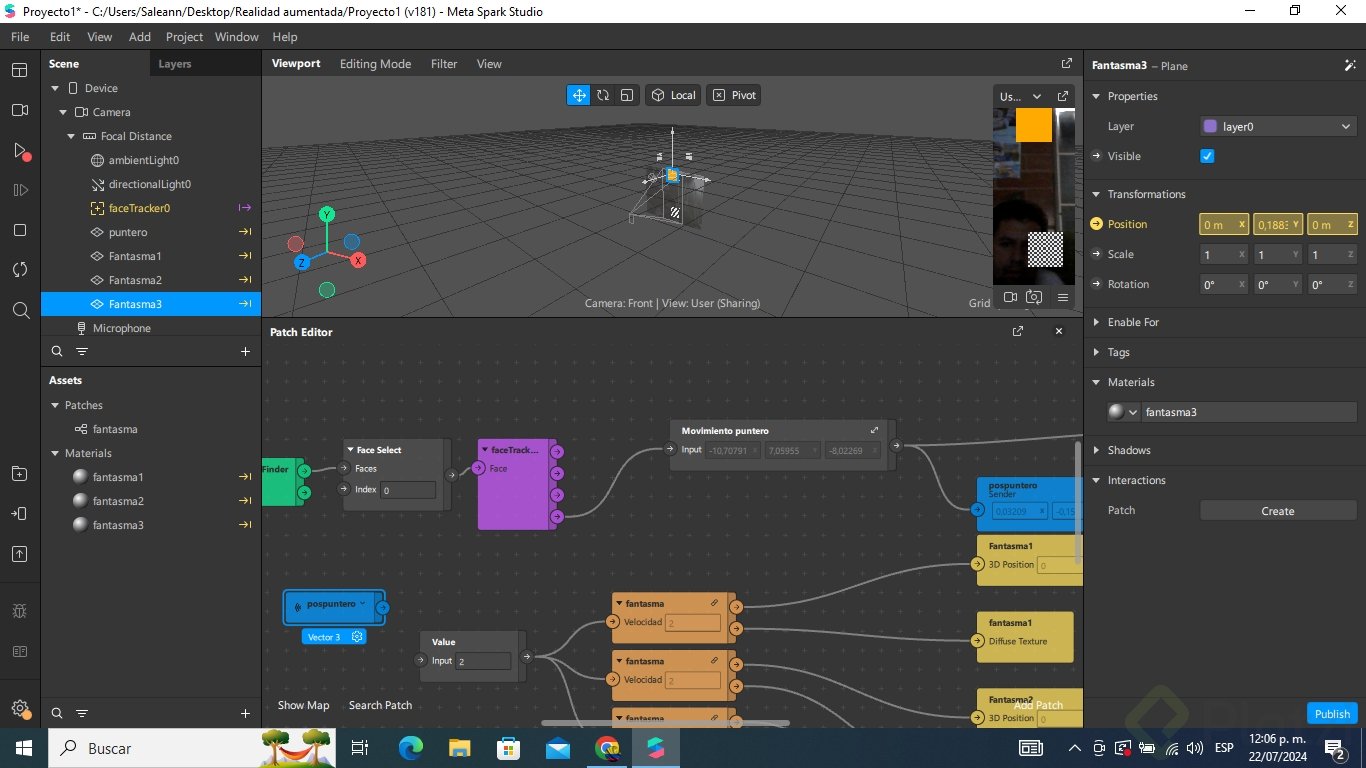This screenshot has height=768, width=1366.
Task: Select the Move tool in viewport toolbar
Action: point(578,95)
